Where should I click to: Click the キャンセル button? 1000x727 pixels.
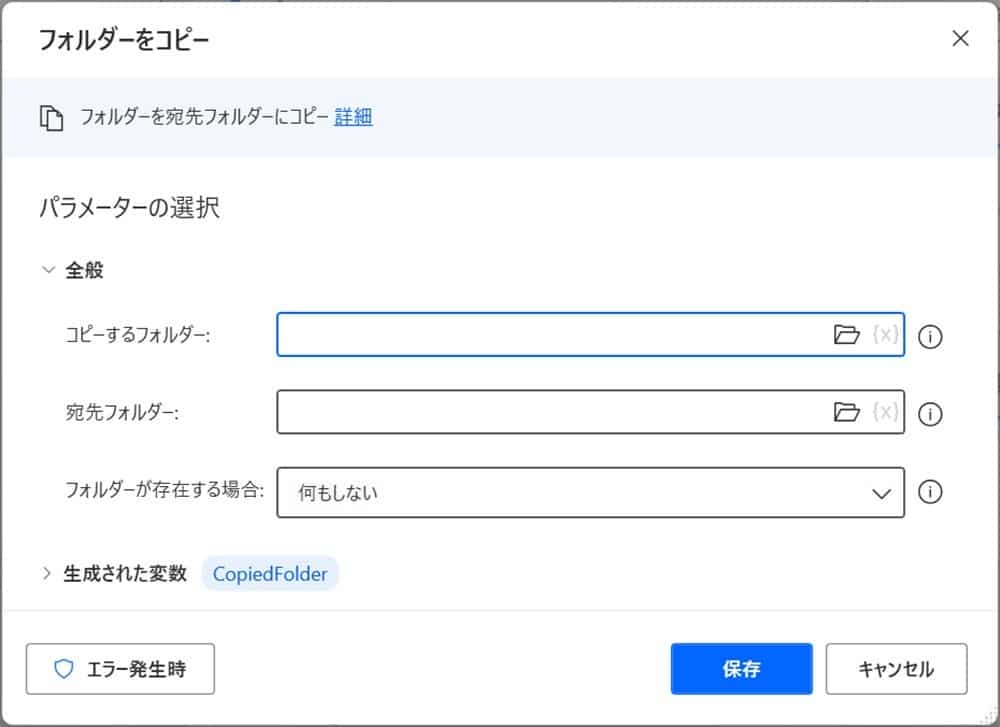click(x=897, y=668)
